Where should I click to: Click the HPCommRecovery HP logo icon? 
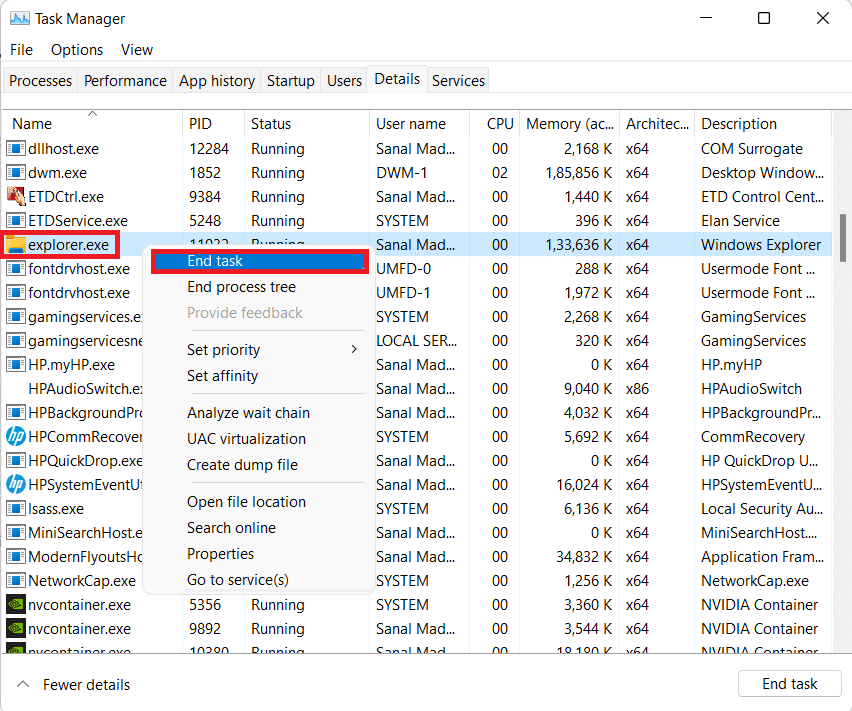point(16,437)
